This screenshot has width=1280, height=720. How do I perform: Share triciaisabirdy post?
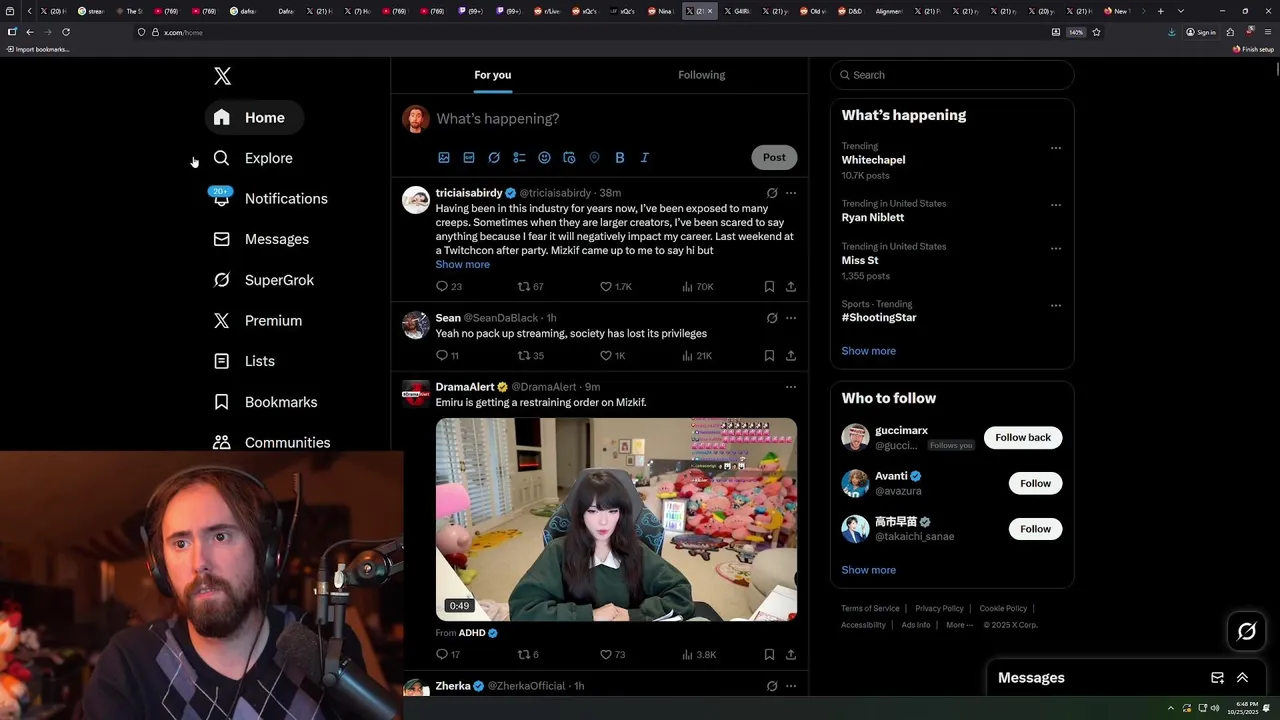coord(791,287)
